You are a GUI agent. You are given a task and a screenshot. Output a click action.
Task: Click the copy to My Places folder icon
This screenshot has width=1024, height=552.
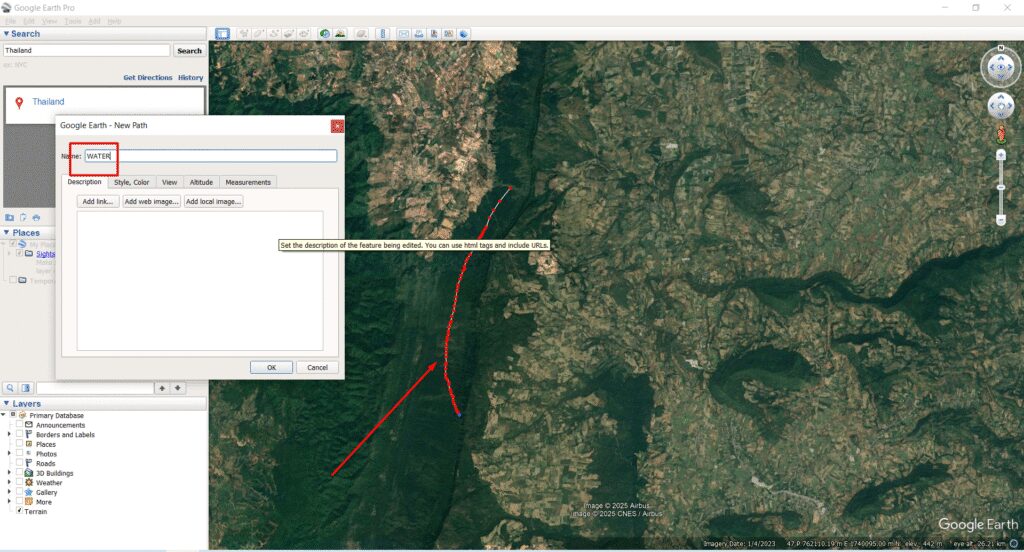[x=10, y=218]
